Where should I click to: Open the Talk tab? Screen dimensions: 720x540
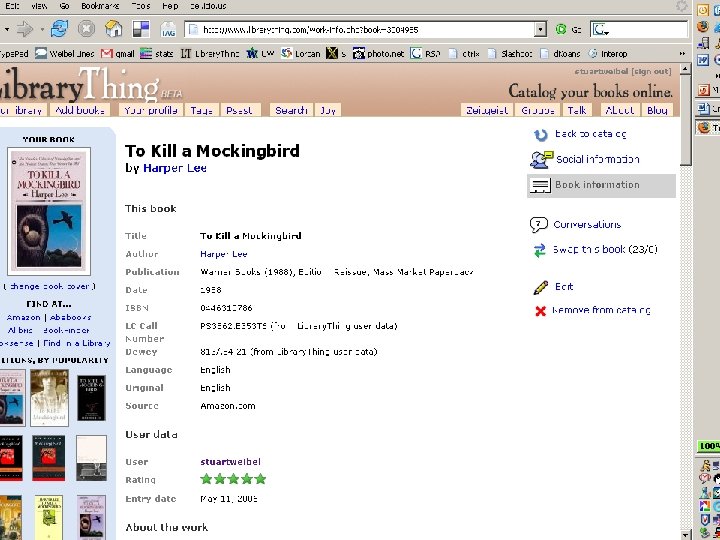click(x=577, y=110)
